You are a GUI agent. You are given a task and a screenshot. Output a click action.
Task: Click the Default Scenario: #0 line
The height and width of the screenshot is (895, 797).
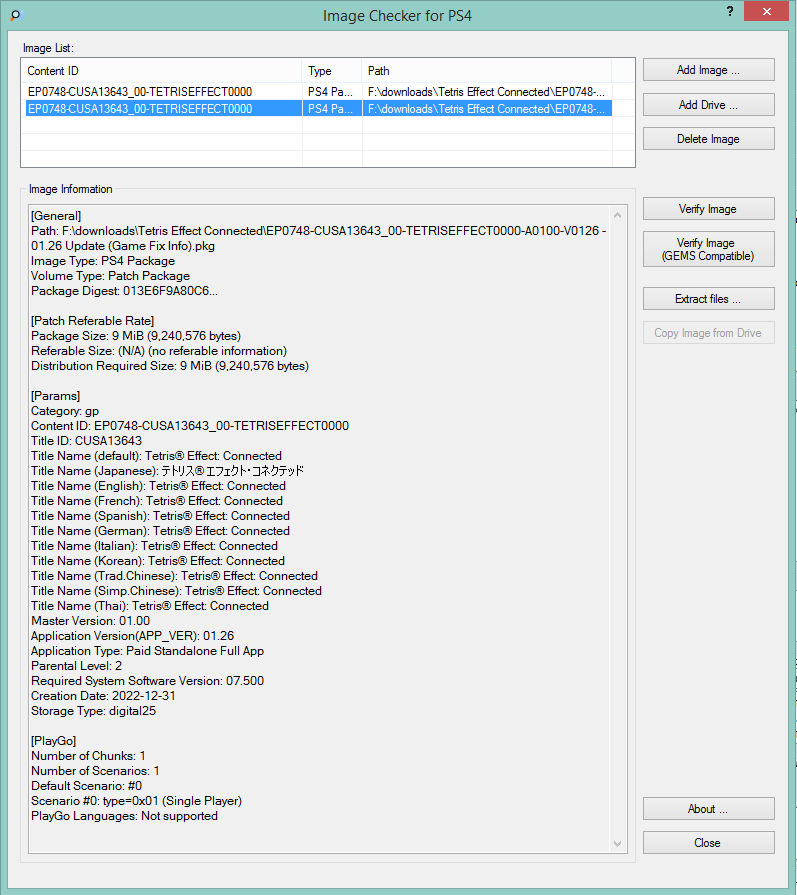pyautogui.click(x=86, y=786)
